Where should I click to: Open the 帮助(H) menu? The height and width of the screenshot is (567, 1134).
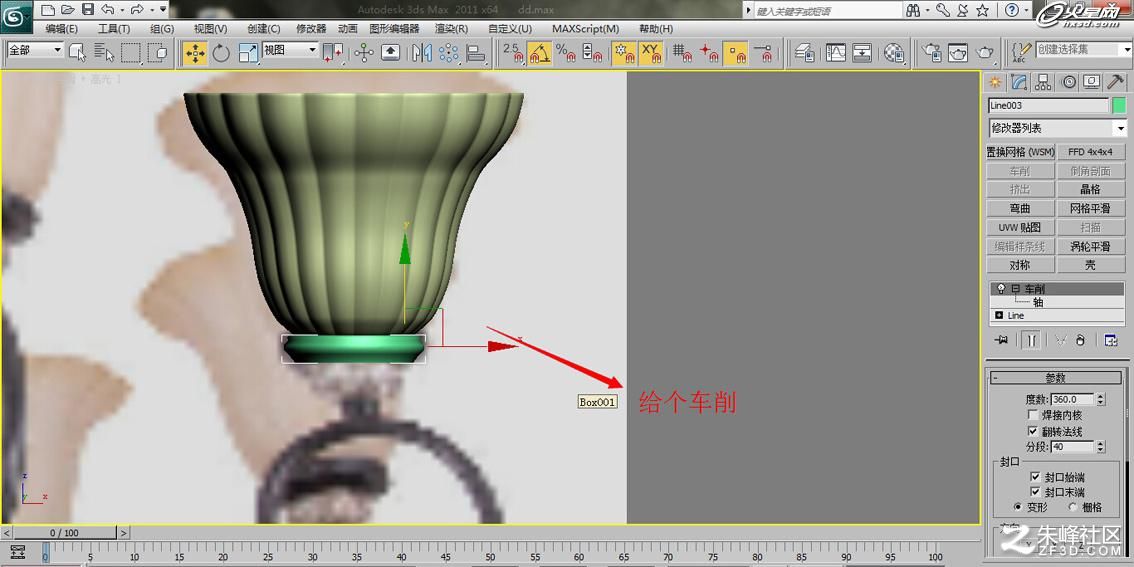click(x=656, y=29)
